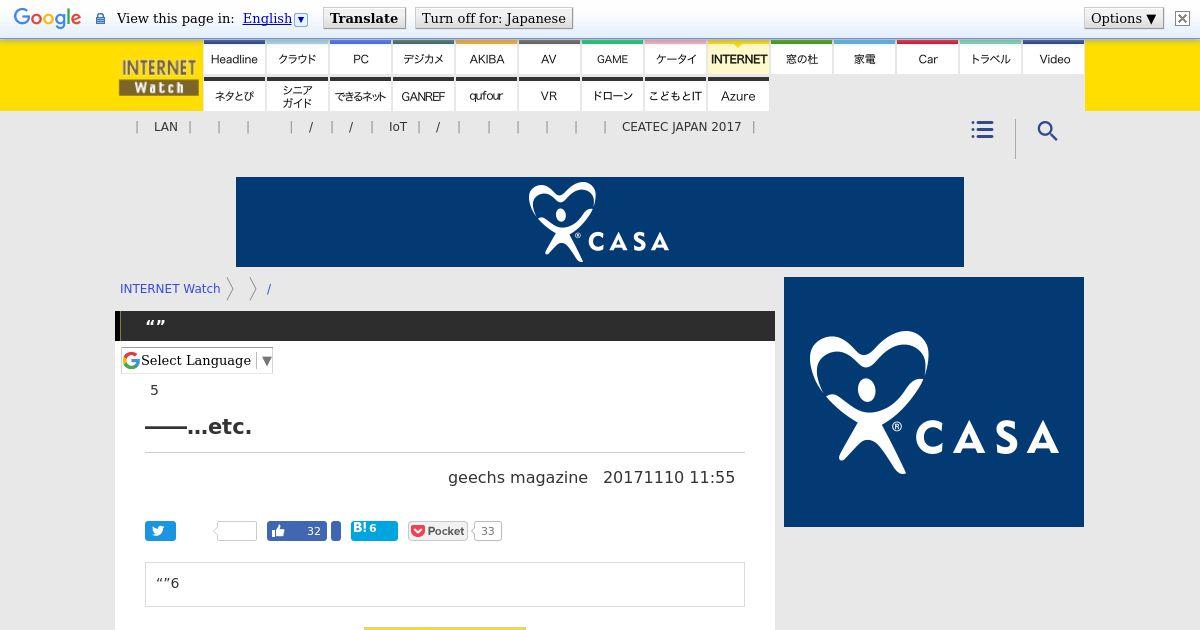The image size is (1200, 630).
Task: Click Turn off for: Japanese button
Action: (494, 18)
